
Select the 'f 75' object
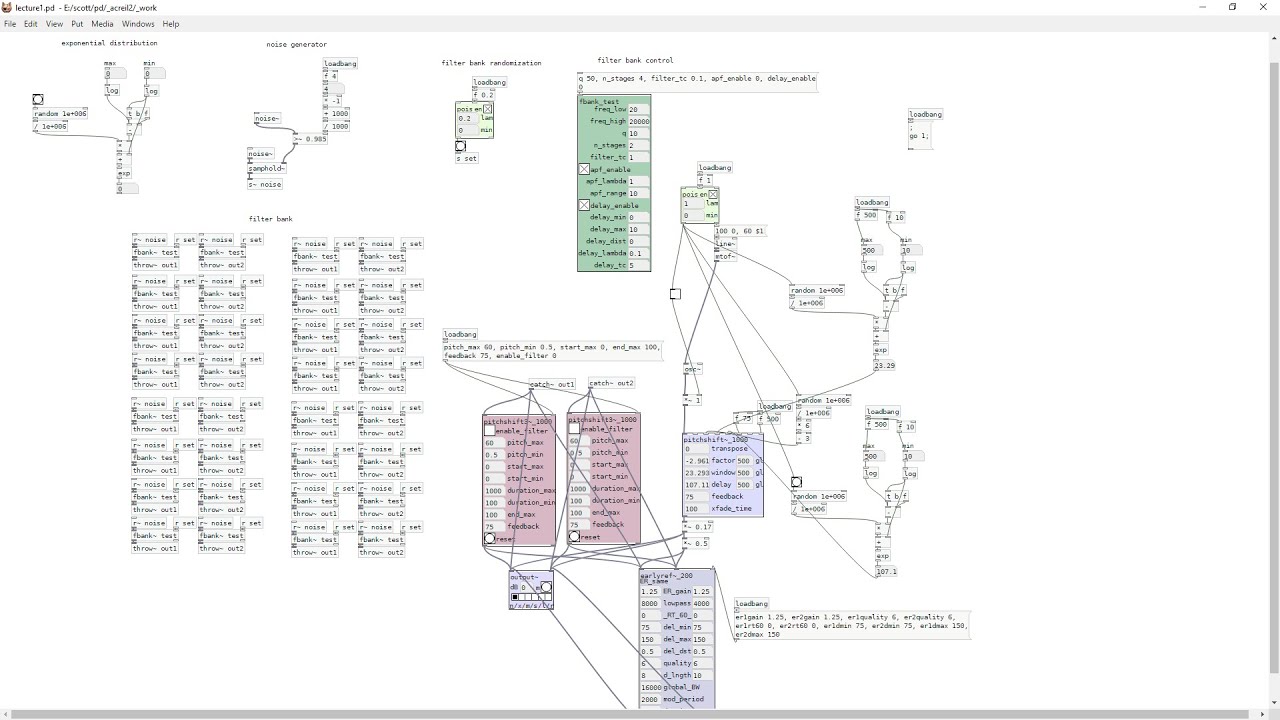point(743,419)
